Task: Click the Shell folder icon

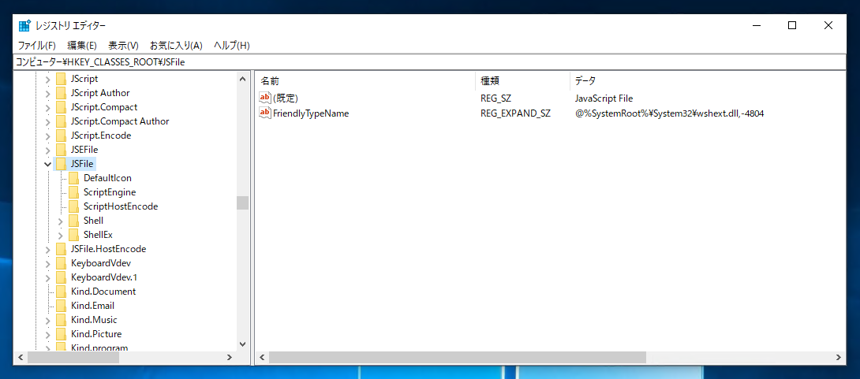Action: point(74,220)
